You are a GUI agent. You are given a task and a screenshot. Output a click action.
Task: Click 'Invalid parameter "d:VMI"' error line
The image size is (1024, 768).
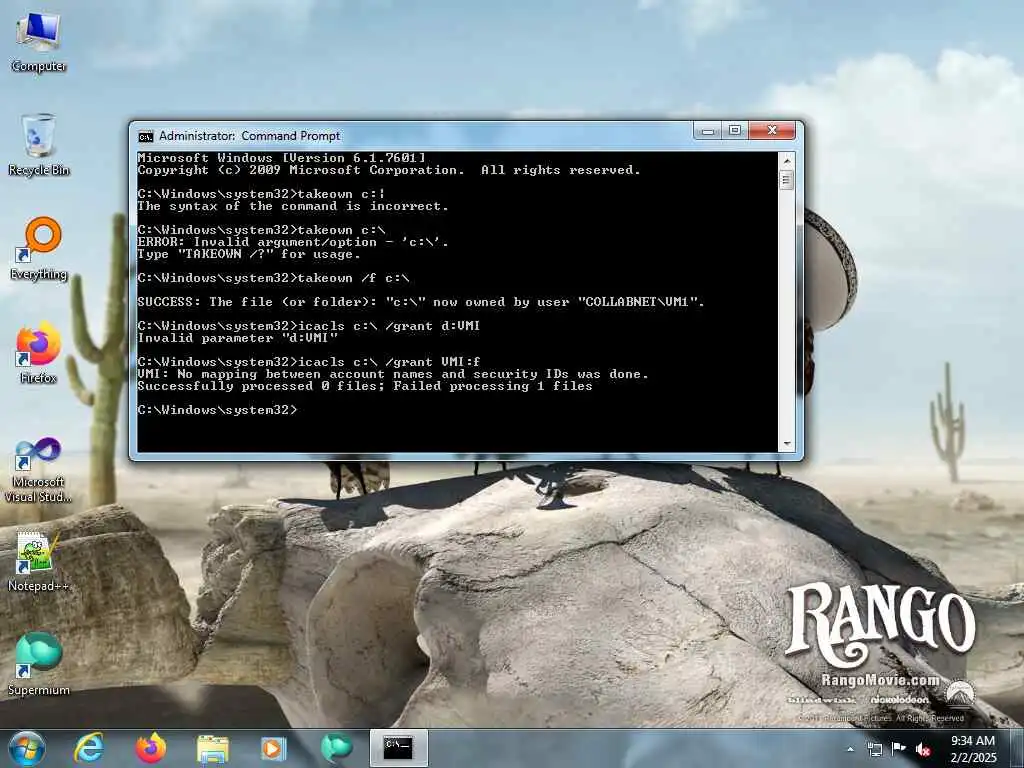[237, 338]
